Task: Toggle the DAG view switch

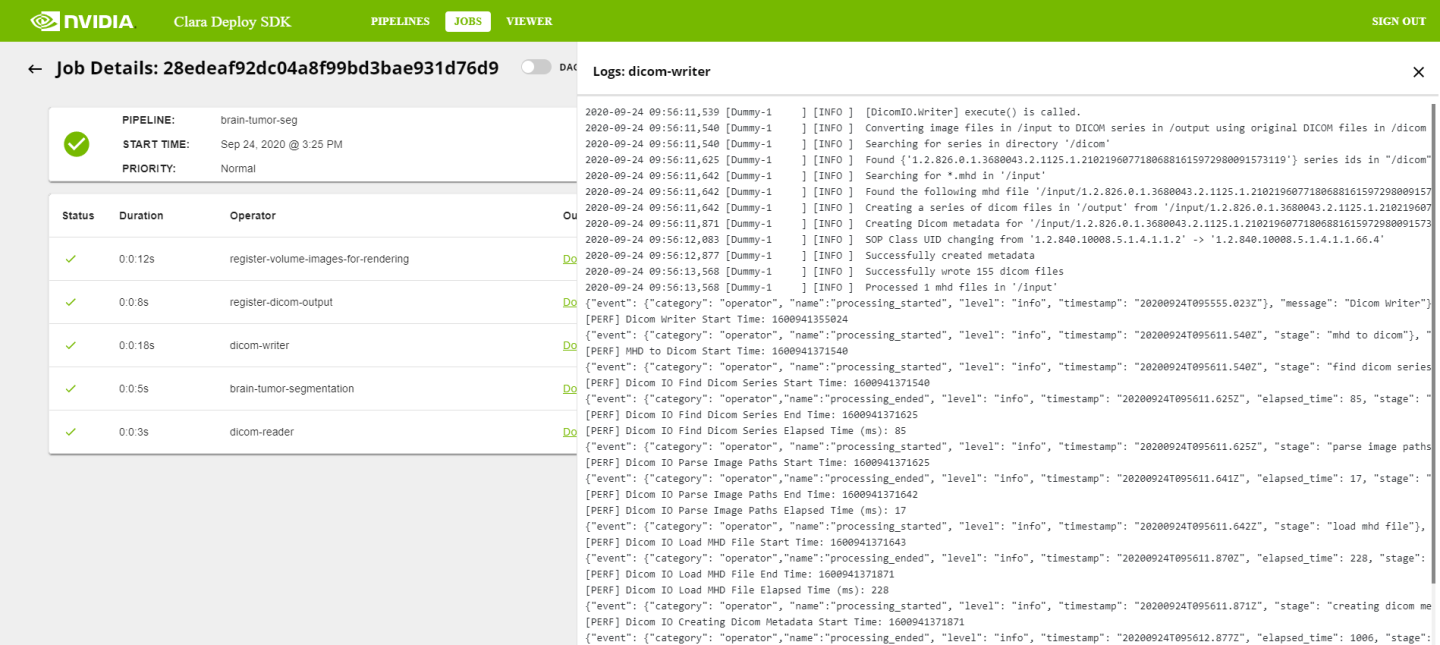Action: [x=536, y=67]
